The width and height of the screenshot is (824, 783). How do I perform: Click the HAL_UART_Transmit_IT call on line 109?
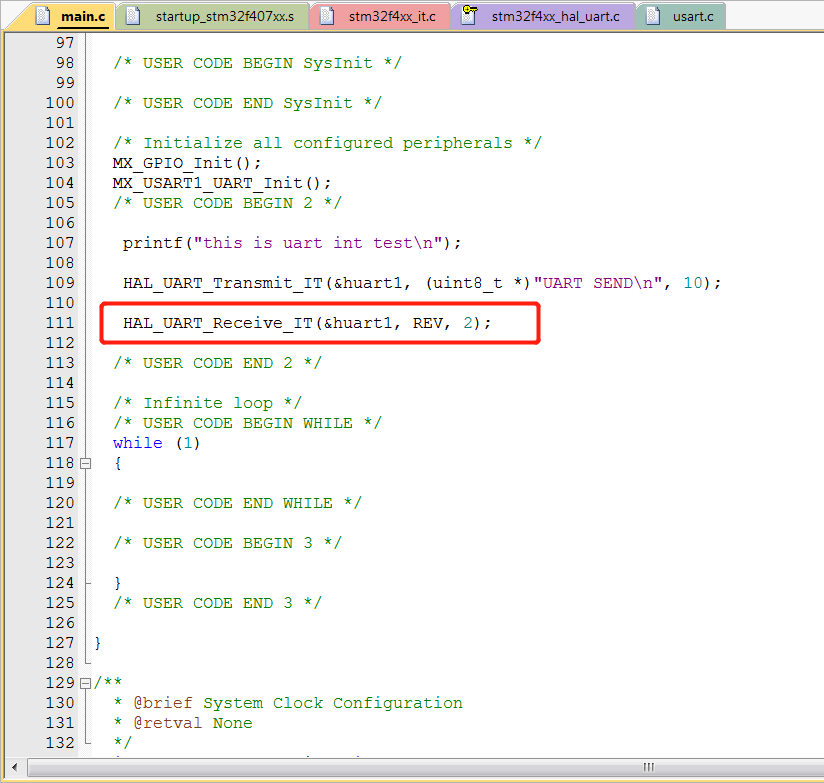tap(422, 283)
